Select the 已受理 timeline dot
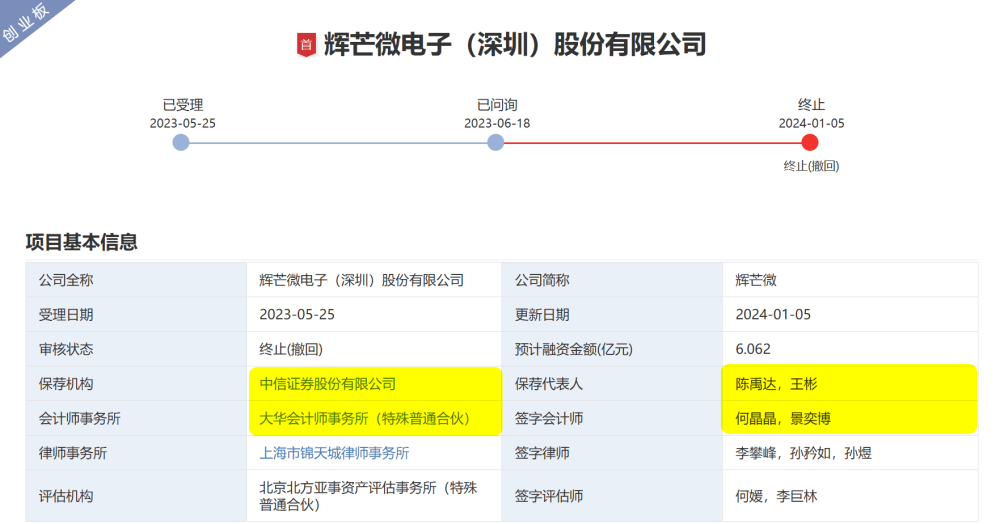Image resolution: width=1000 pixels, height=524 pixels. pyautogui.click(x=181, y=143)
